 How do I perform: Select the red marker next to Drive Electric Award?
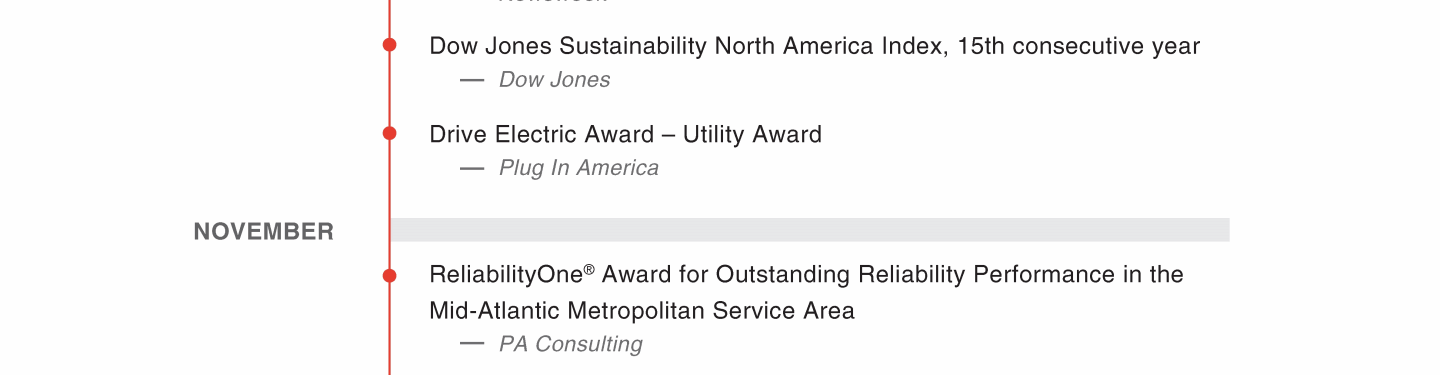click(x=389, y=133)
